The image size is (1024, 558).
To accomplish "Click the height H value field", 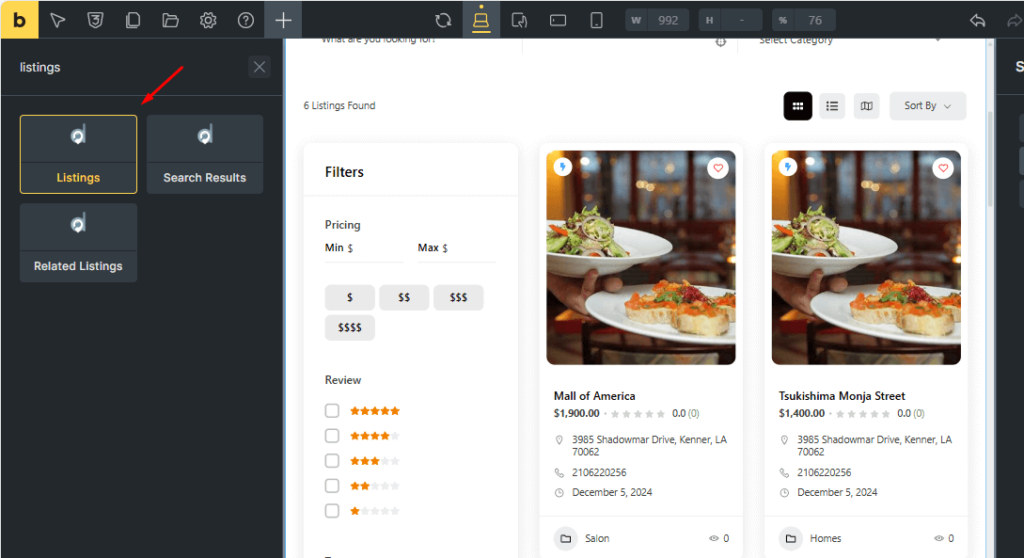I will point(743,20).
